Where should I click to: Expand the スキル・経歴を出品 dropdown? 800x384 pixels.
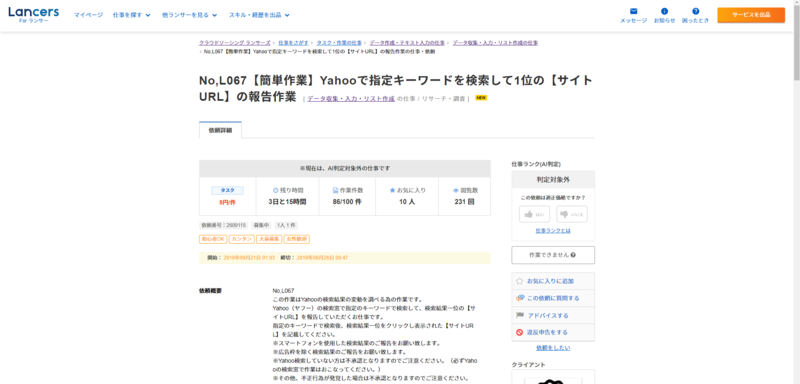pyautogui.click(x=259, y=15)
